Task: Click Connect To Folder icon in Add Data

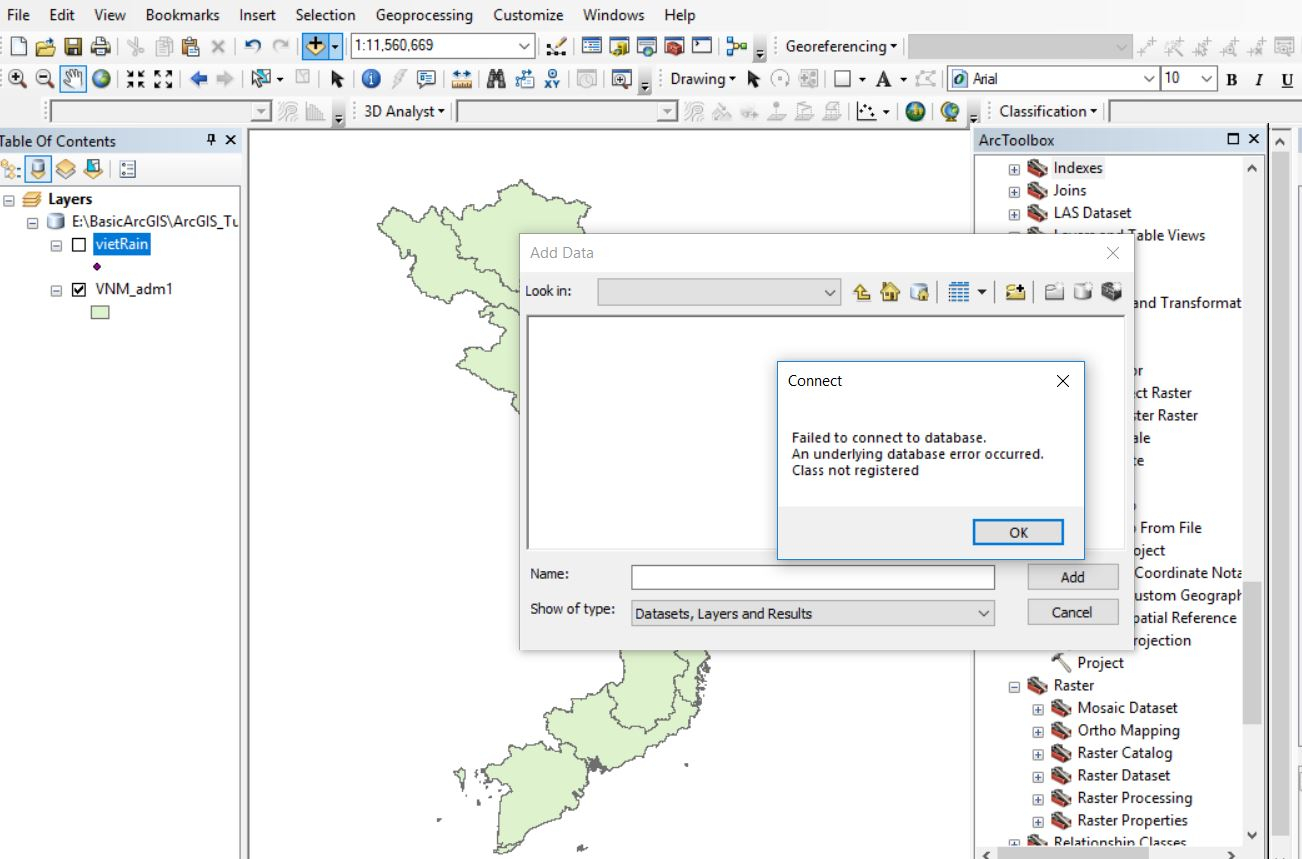Action: (1015, 292)
